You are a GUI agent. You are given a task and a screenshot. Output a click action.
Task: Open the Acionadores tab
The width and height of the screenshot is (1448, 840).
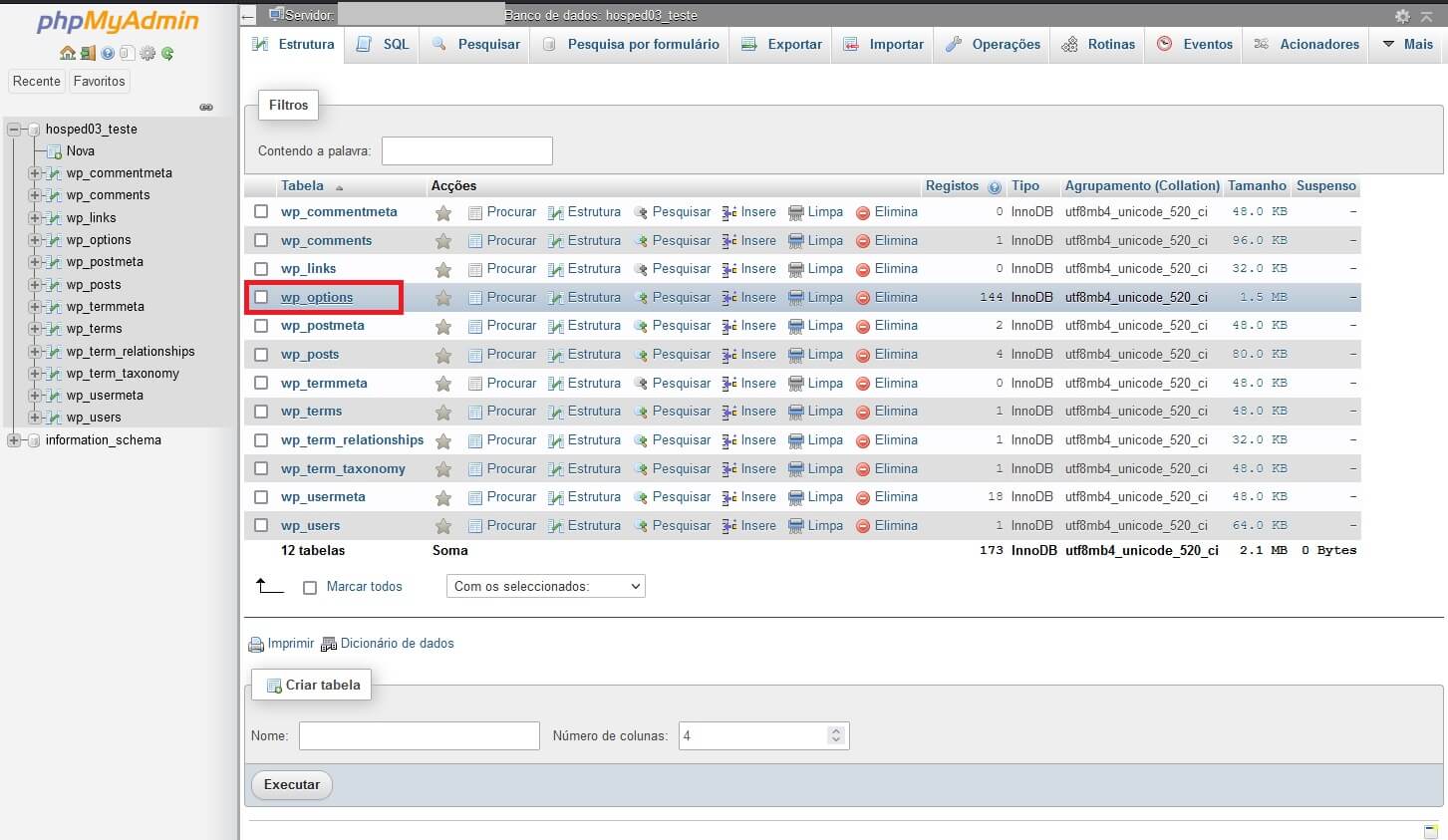[x=1306, y=44]
